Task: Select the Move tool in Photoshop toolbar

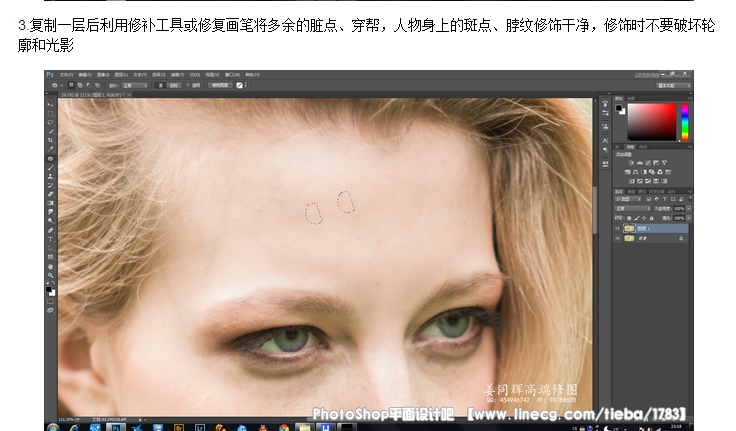Action: point(50,105)
